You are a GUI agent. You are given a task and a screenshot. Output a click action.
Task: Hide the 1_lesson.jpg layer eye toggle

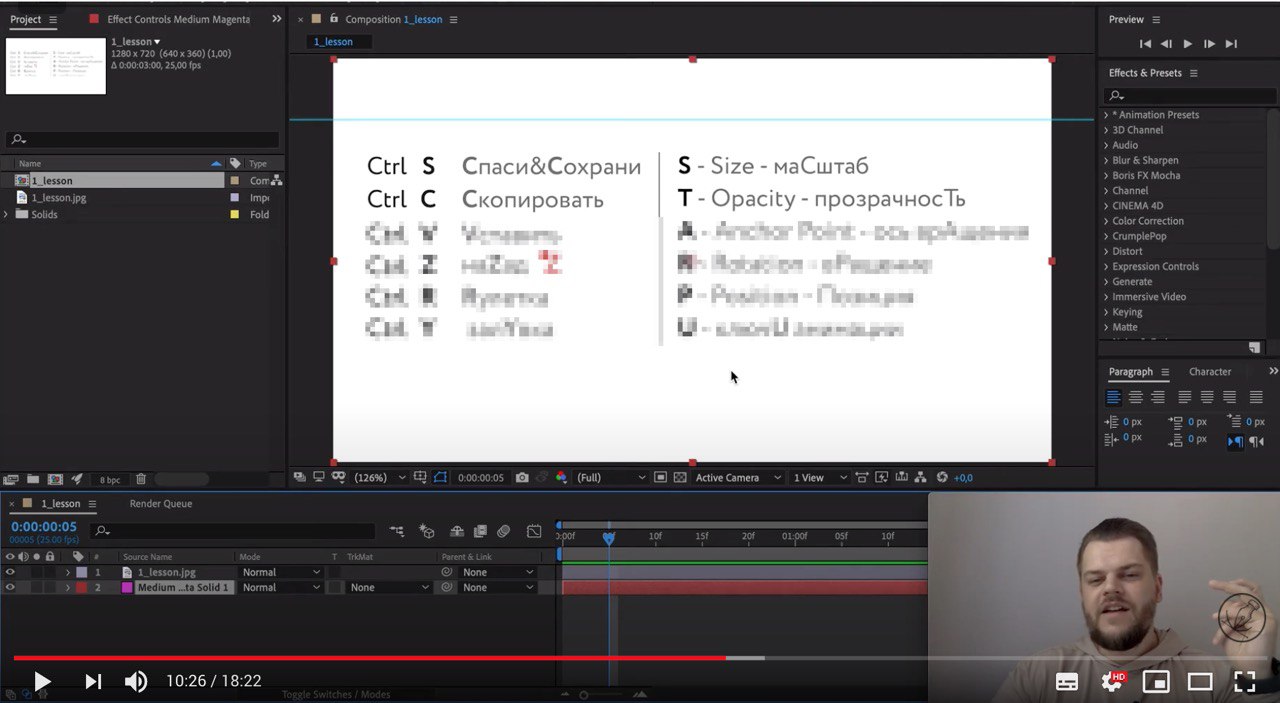coord(10,573)
